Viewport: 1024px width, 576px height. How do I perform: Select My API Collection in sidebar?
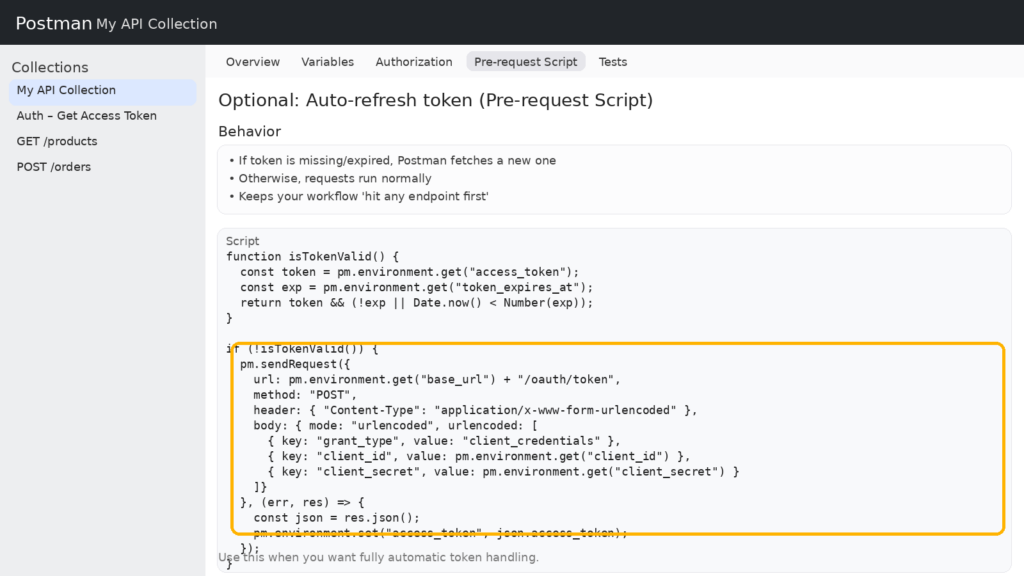pos(66,91)
